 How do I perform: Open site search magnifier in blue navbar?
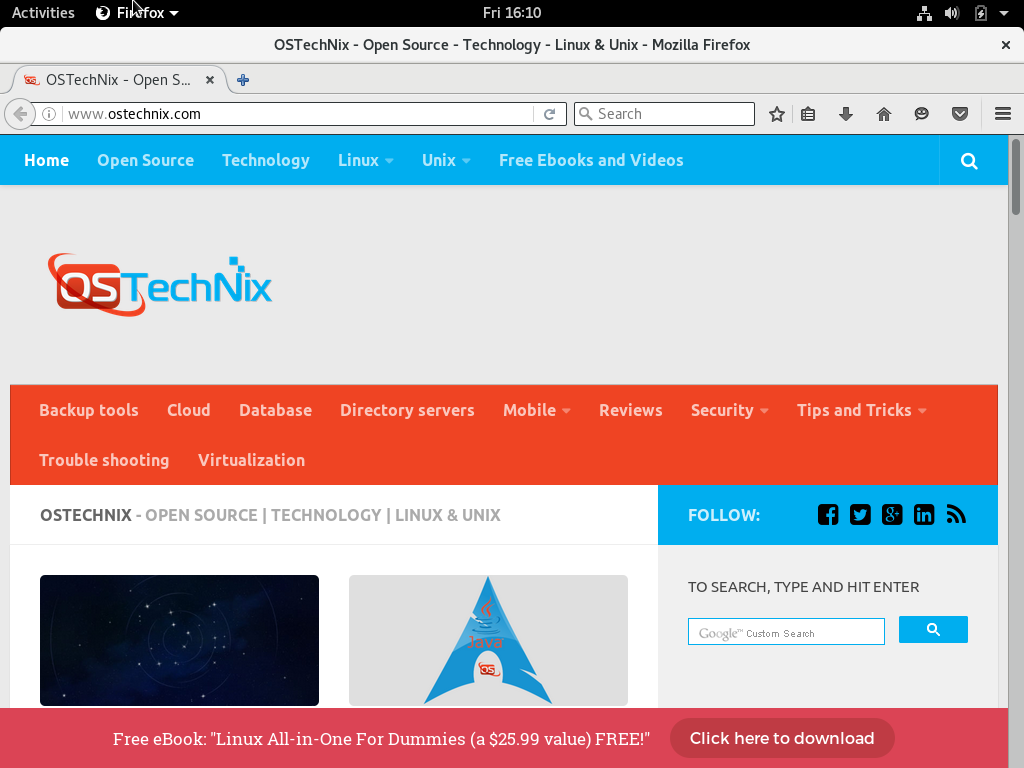969,161
